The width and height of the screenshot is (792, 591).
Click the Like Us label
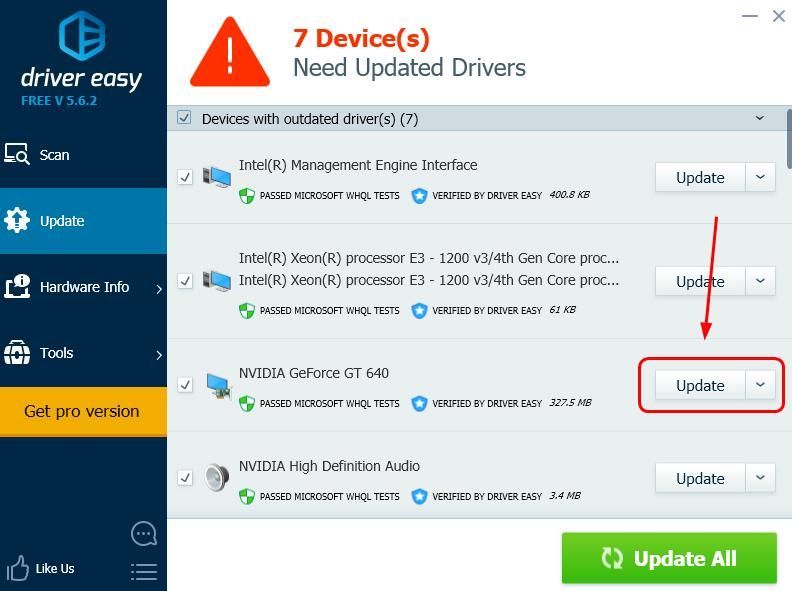click(x=55, y=569)
